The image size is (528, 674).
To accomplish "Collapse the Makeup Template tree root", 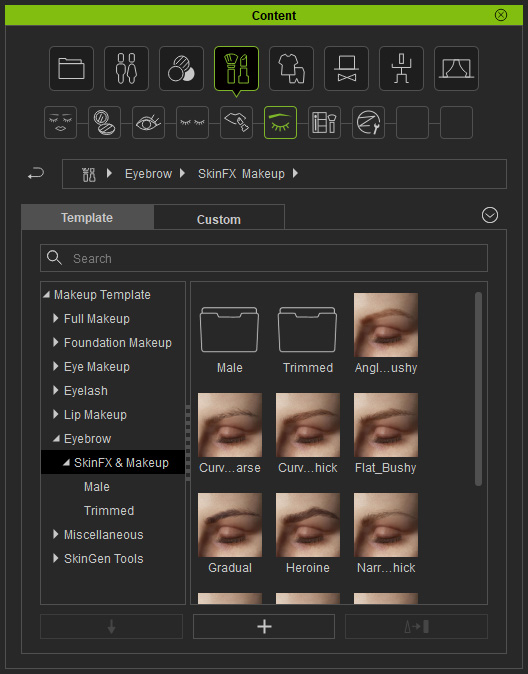I will coord(46,295).
